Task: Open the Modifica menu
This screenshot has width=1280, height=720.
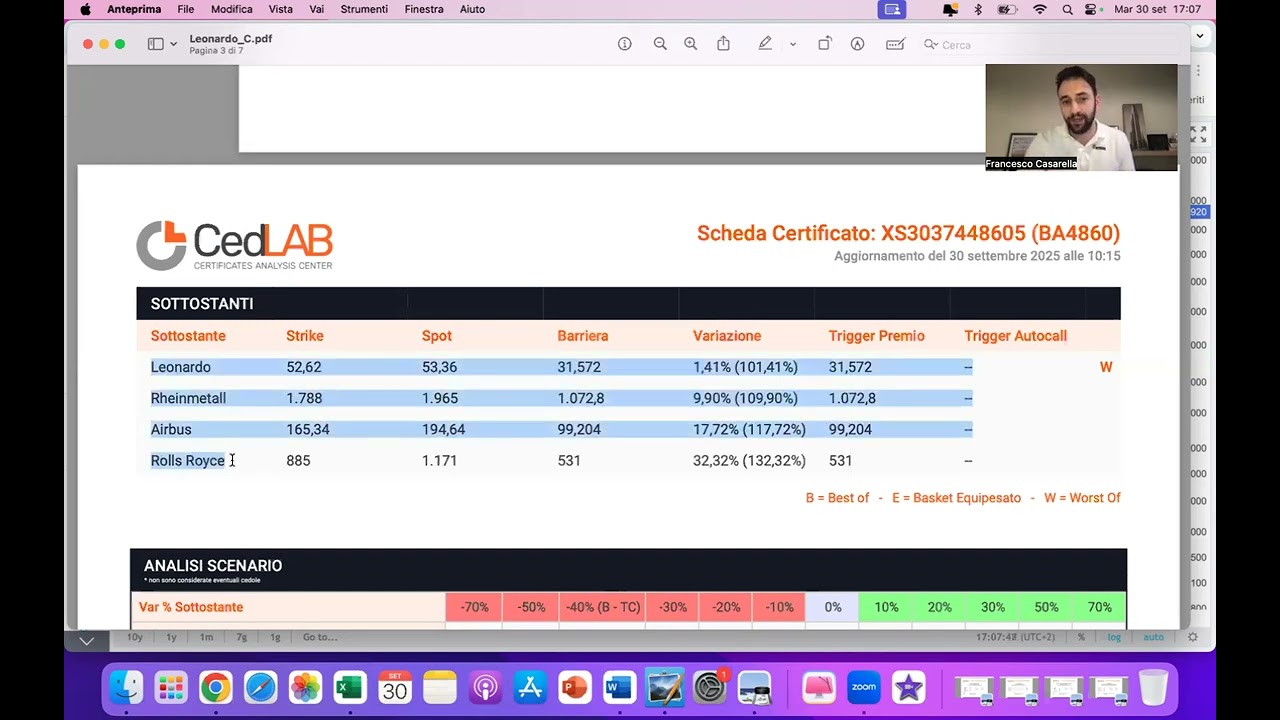Action: click(232, 9)
